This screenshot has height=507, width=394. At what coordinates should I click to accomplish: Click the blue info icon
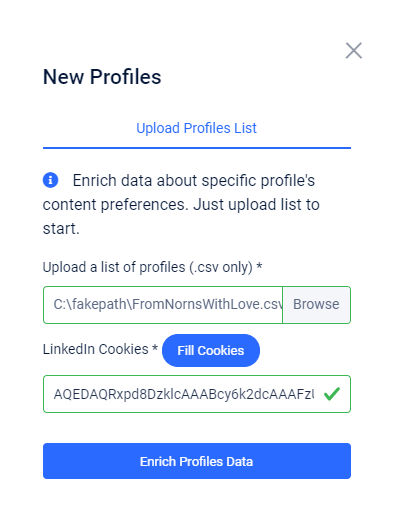pos(50,180)
